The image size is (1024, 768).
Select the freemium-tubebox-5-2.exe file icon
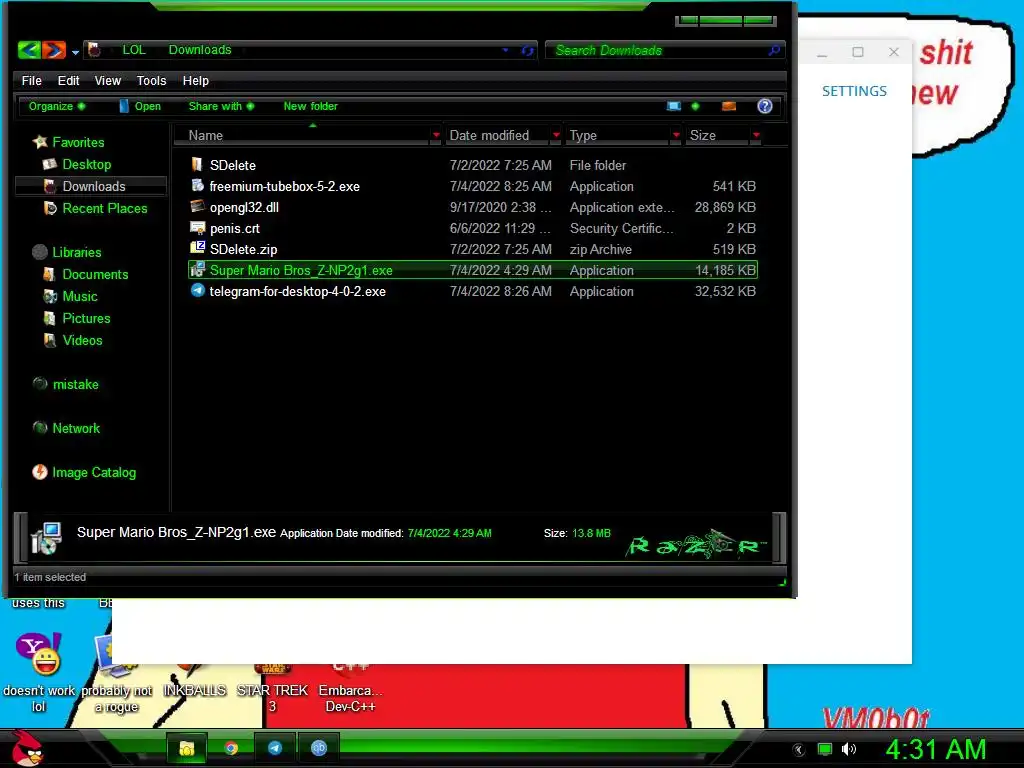coord(197,185)
